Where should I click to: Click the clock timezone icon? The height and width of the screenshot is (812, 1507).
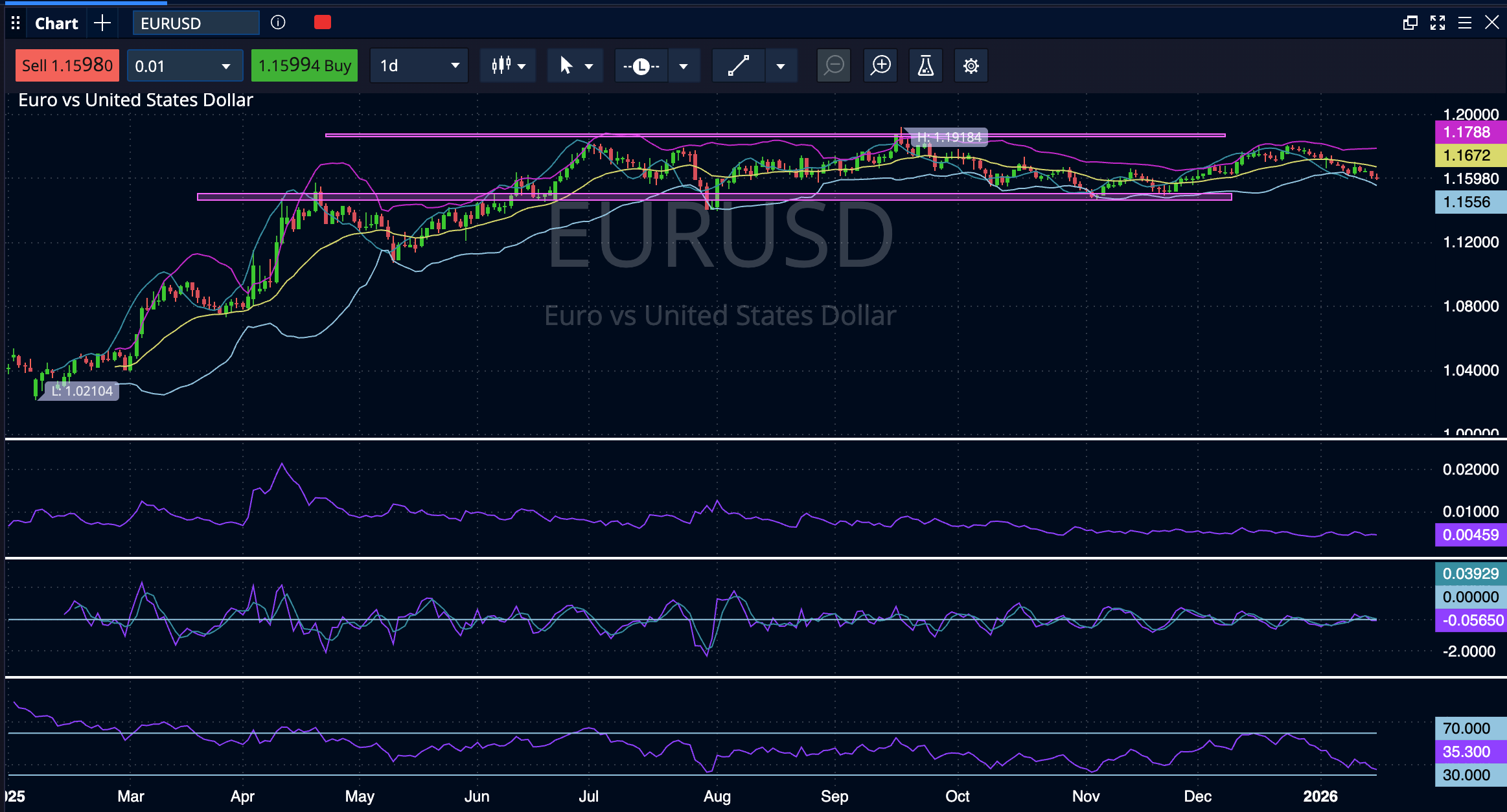coord(641,65)
